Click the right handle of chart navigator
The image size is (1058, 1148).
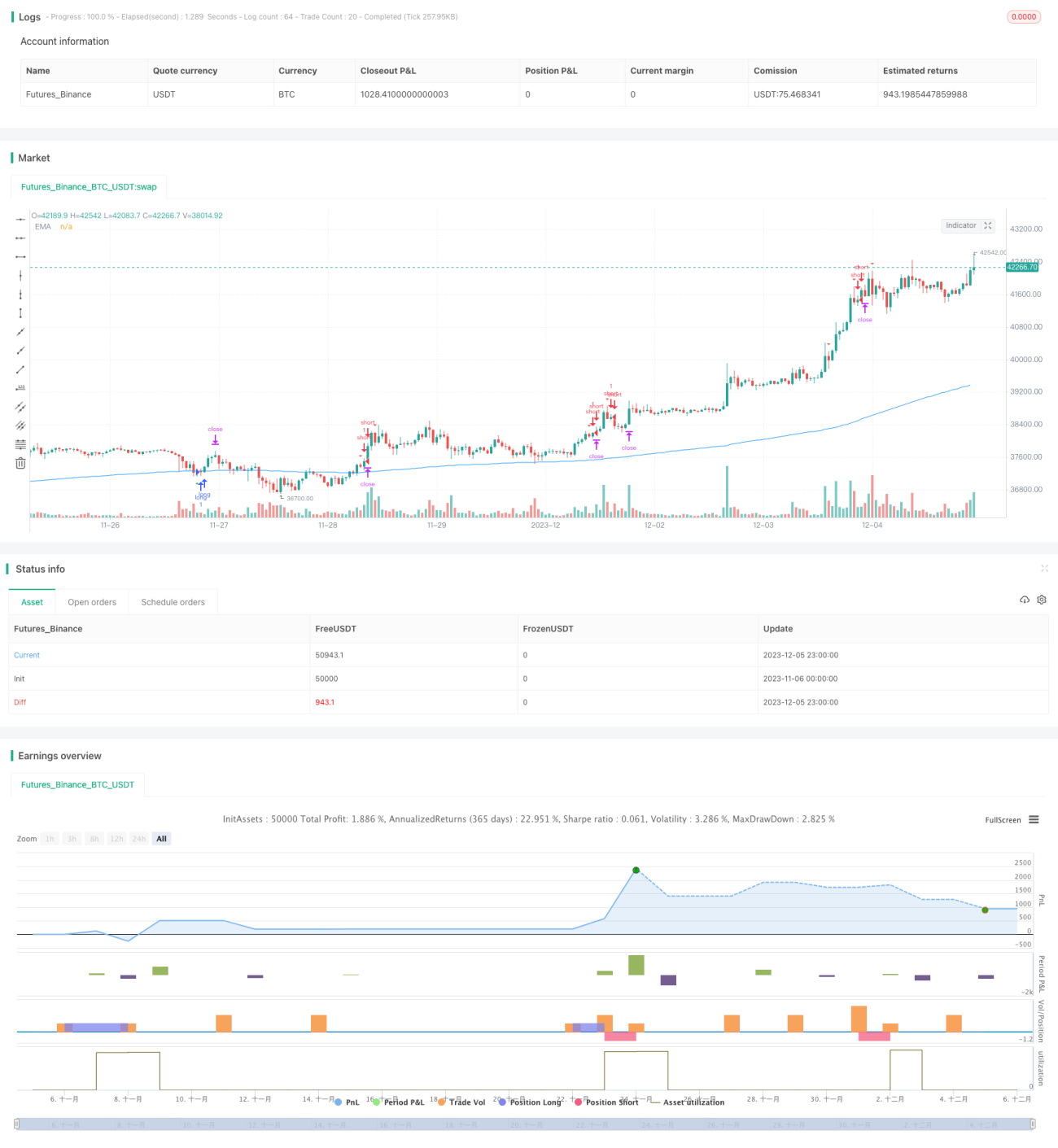[x=1034, y=1124]
